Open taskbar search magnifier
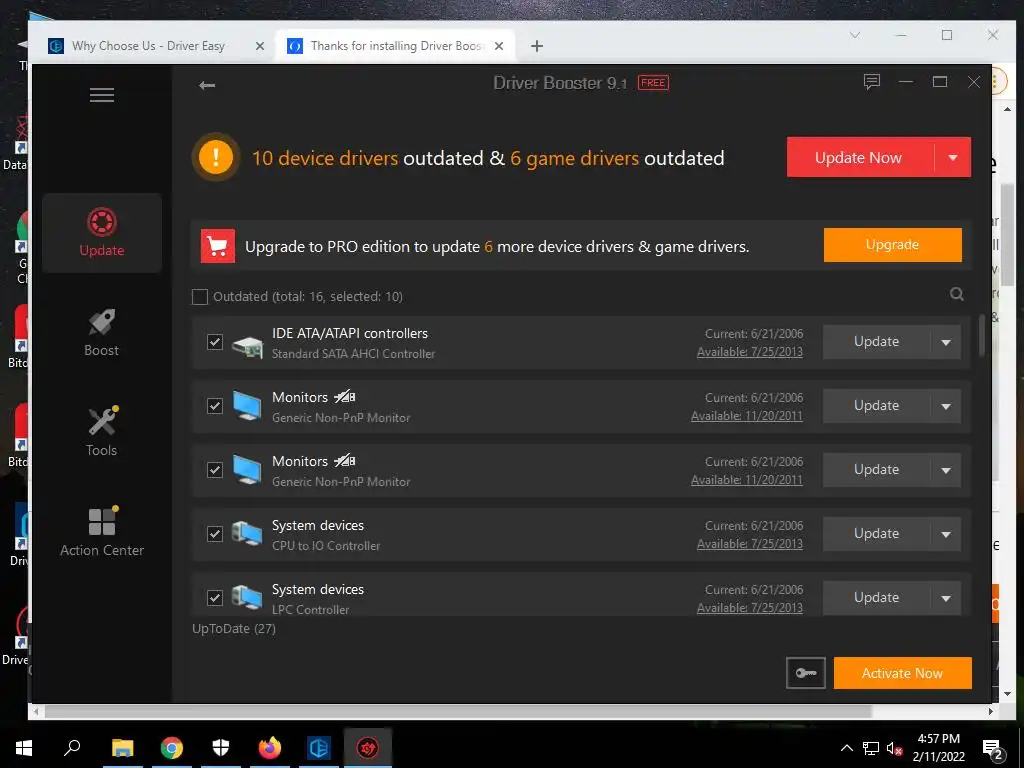Screen dimensions: 1024x768 point(72,747)
